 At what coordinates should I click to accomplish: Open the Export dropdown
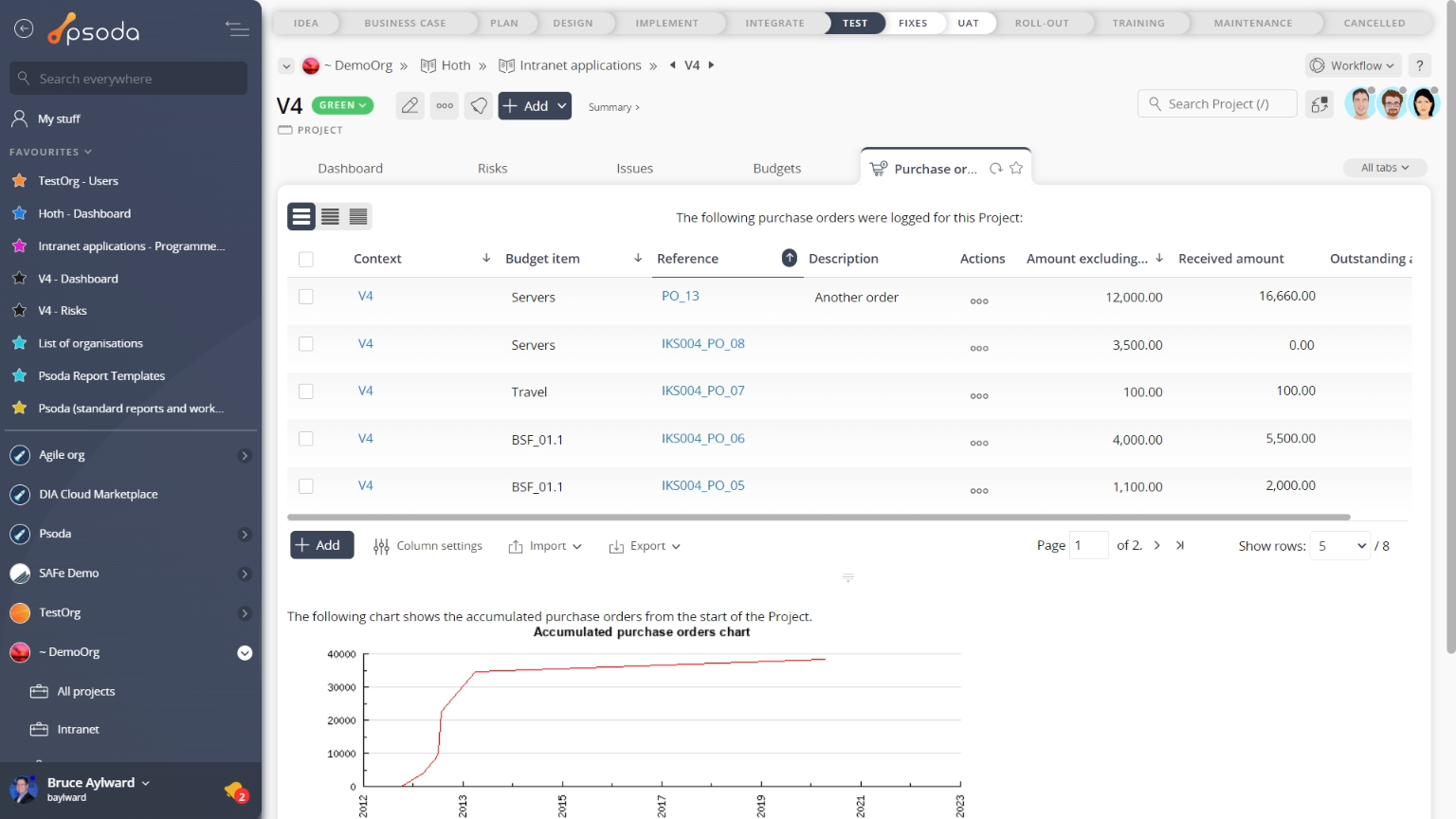[x=645, y=546]
